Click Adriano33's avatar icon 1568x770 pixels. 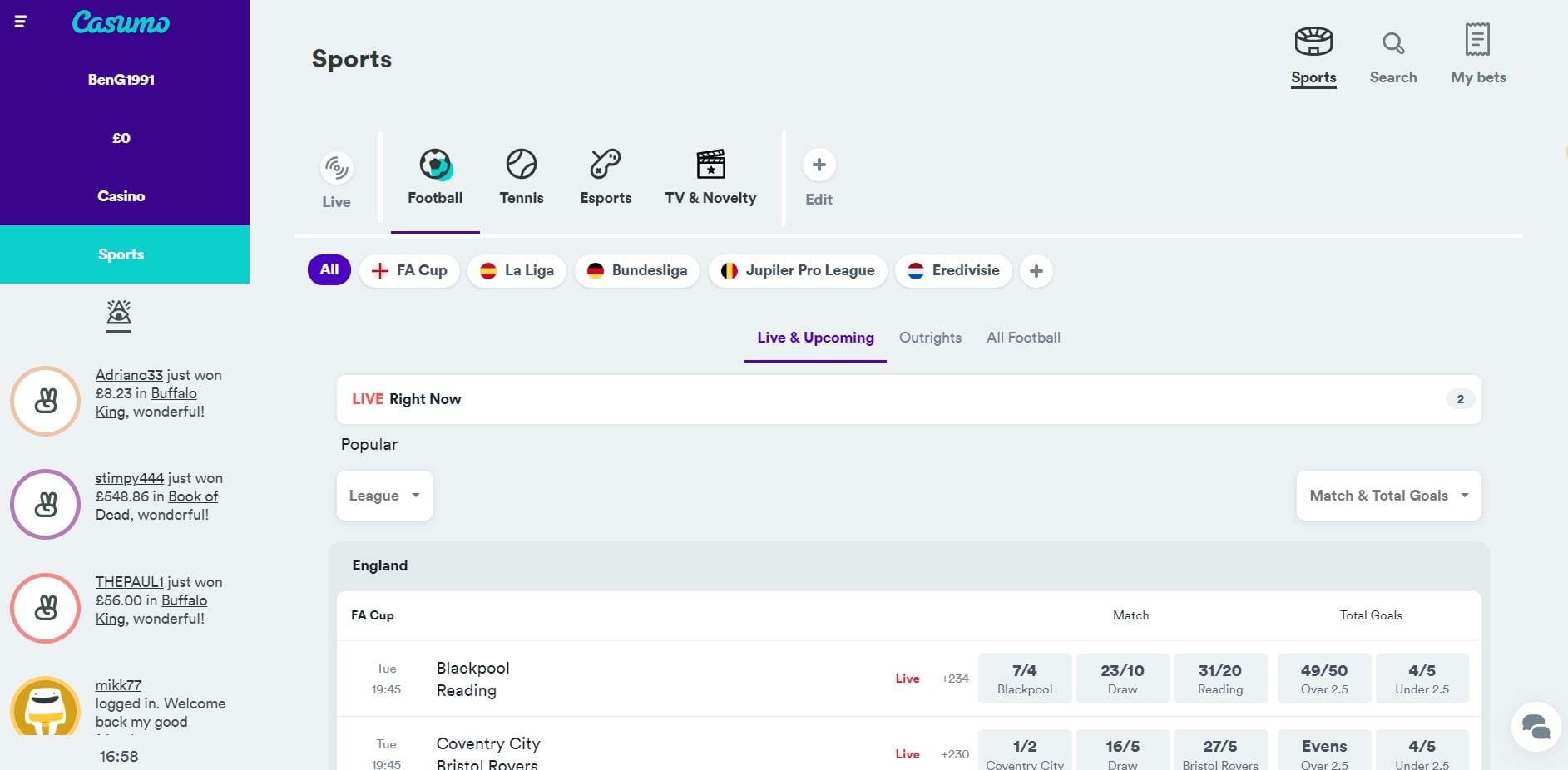45,401
